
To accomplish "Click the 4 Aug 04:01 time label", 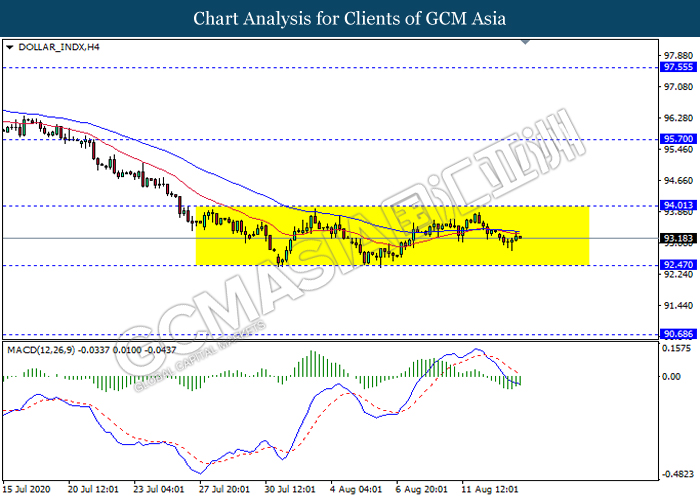I will (356, 489).
